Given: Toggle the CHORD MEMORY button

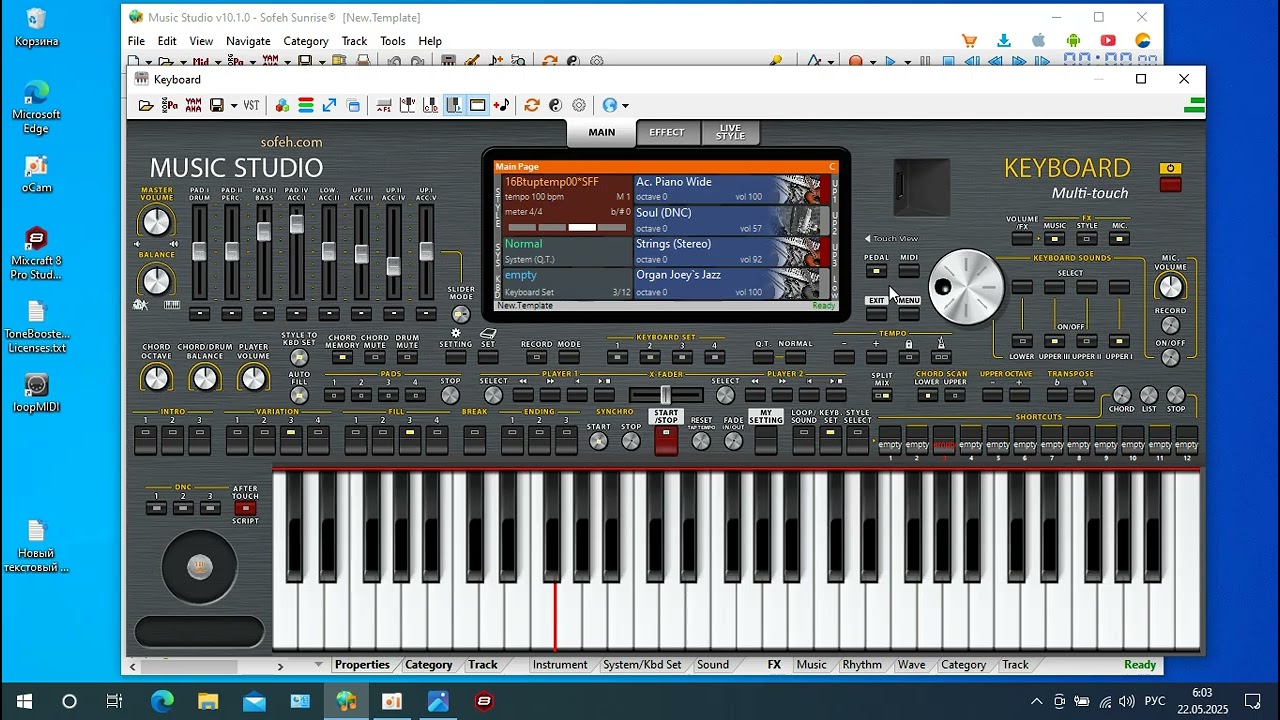Looking at the screenshot, I should point(342,357).
